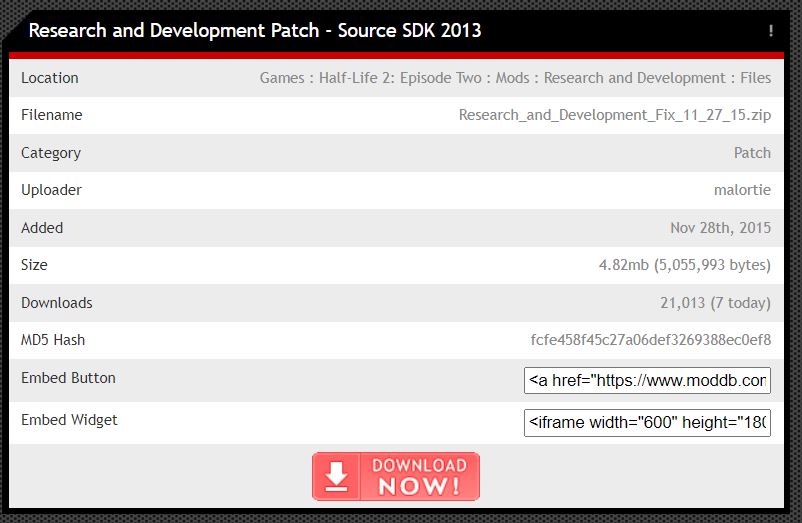
Task: Click filename Research_and_Development_Fix_11_27_15.zip
Action: coord(615,115)
